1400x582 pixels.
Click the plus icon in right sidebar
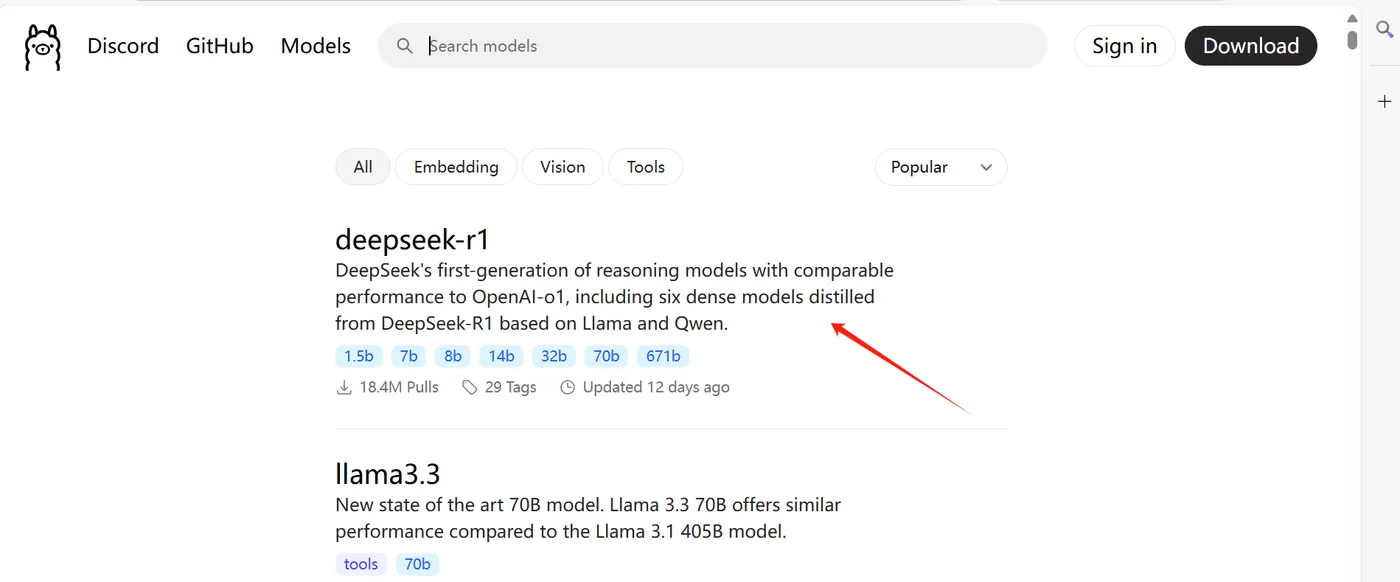pyautogui.click(x=1385, y=101)
